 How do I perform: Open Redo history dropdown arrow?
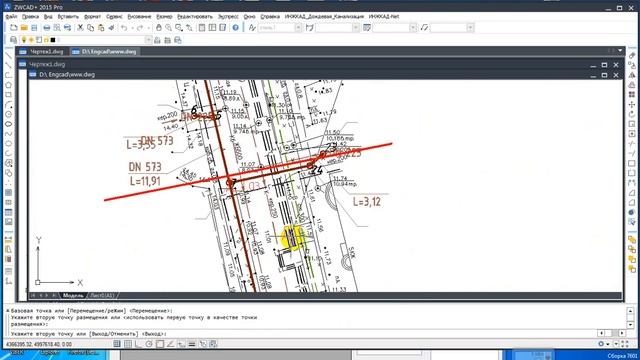(x=148, y=28)
